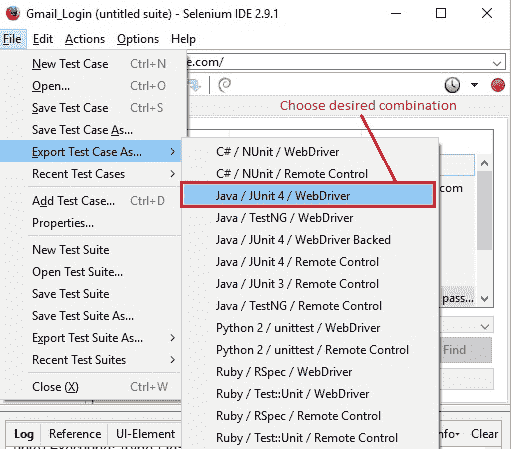This screenshot has width=511, height=449.
Task: Click scrollbar down arrow in command table
Action: (x=484, y=299)
